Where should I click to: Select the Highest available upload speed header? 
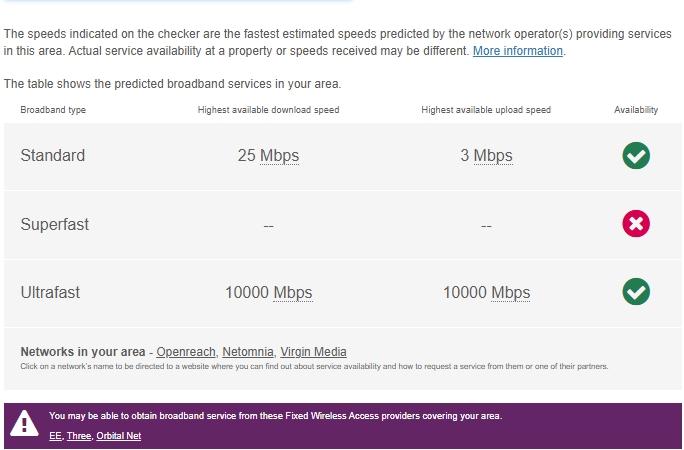tap(486, 110)
